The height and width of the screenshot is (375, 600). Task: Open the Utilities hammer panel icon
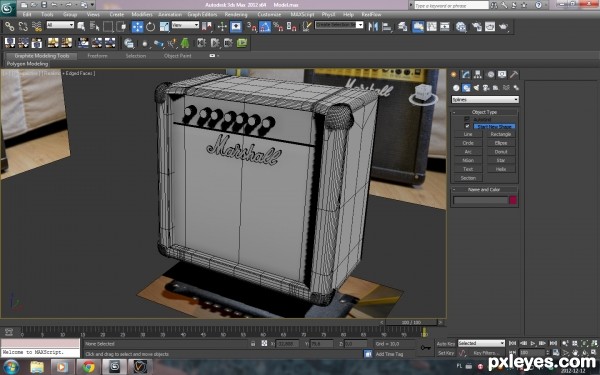pyautogui.click(x=514, y=74)
